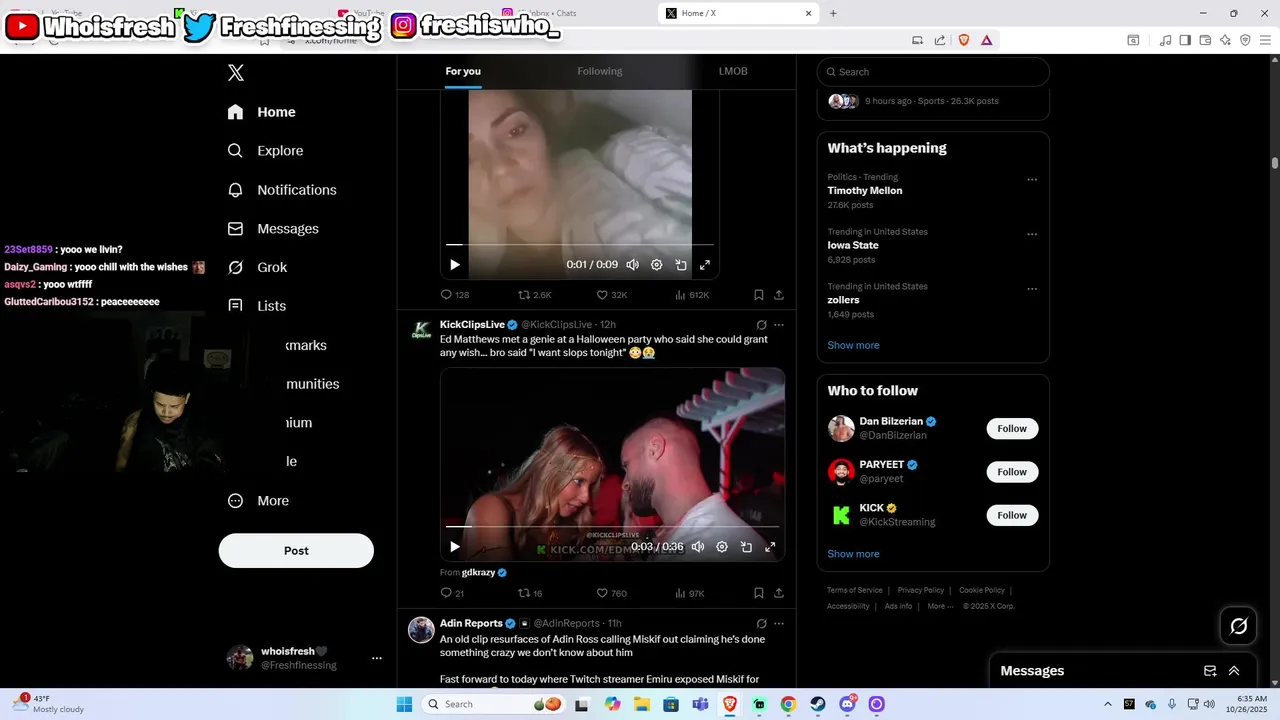Play the Ed Matthews Halloween video
1280x720 pixels.
click(x=455, y=547)
